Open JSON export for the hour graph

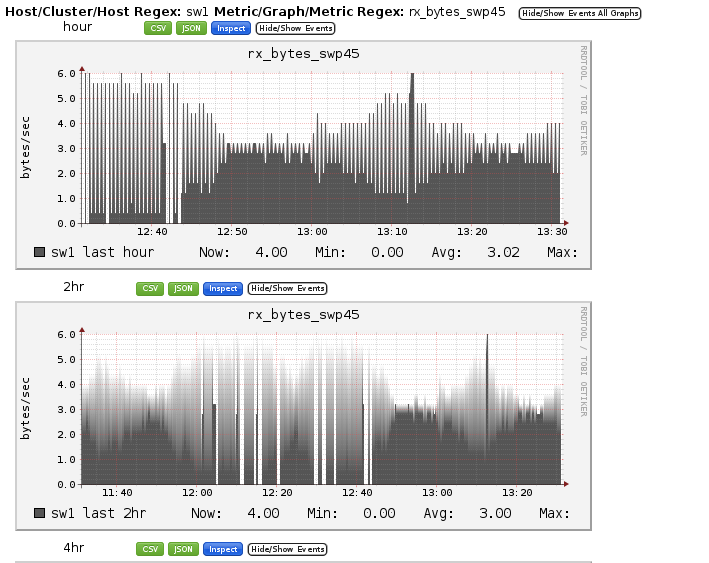[x=191, y=28]
